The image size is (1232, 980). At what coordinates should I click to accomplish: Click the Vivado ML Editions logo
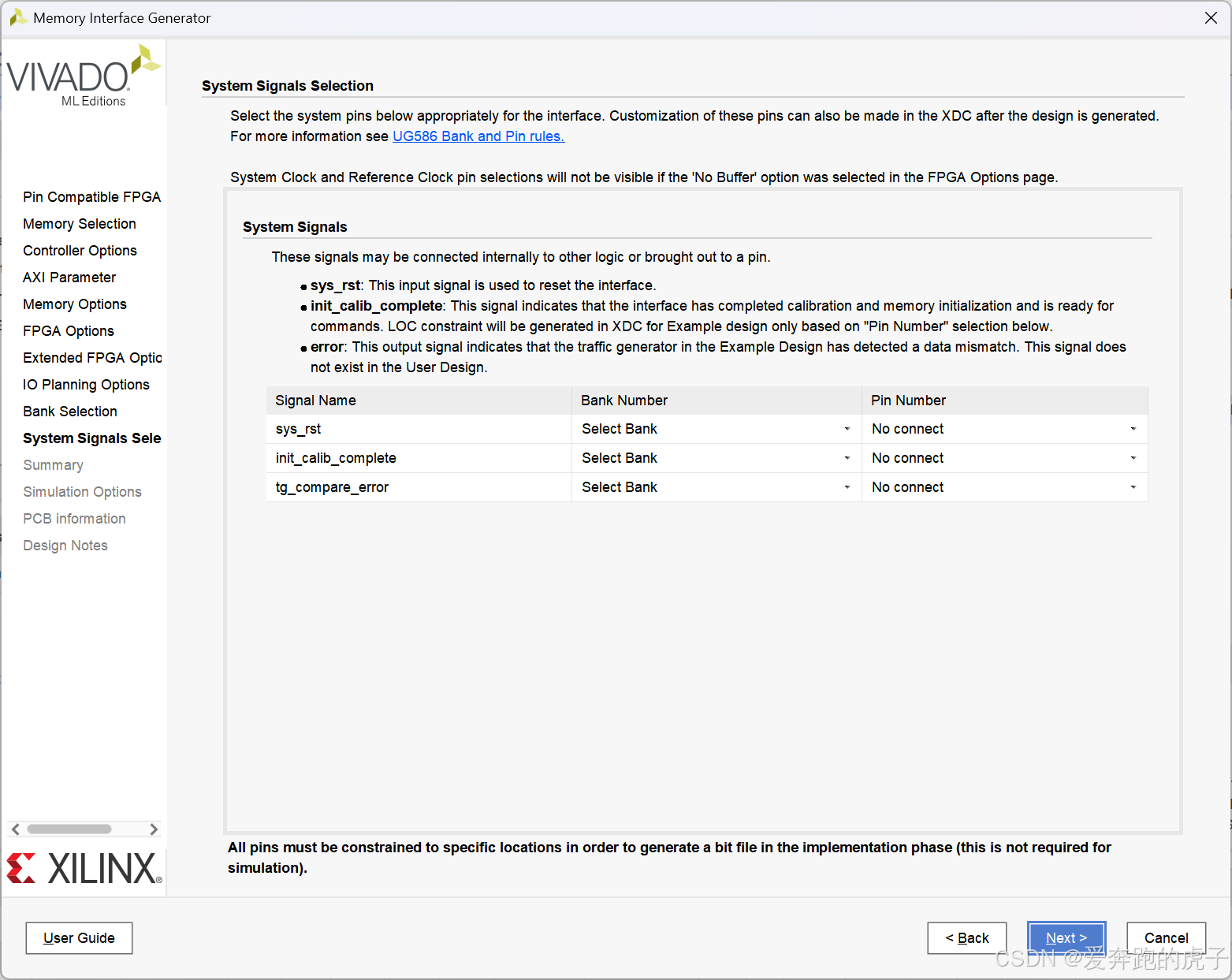coord(84,76)
